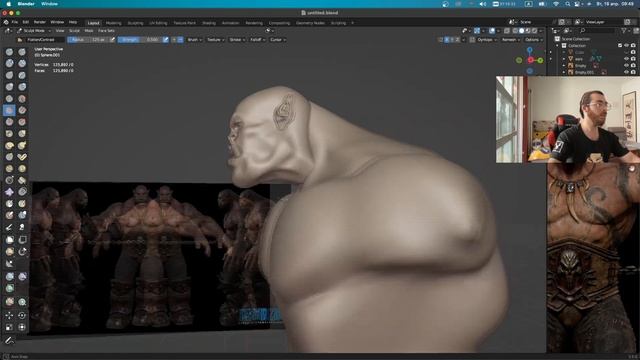Screen dimensions: 640x360
Task: Click the Blender logo menu icon
Action: click(6, 22)
